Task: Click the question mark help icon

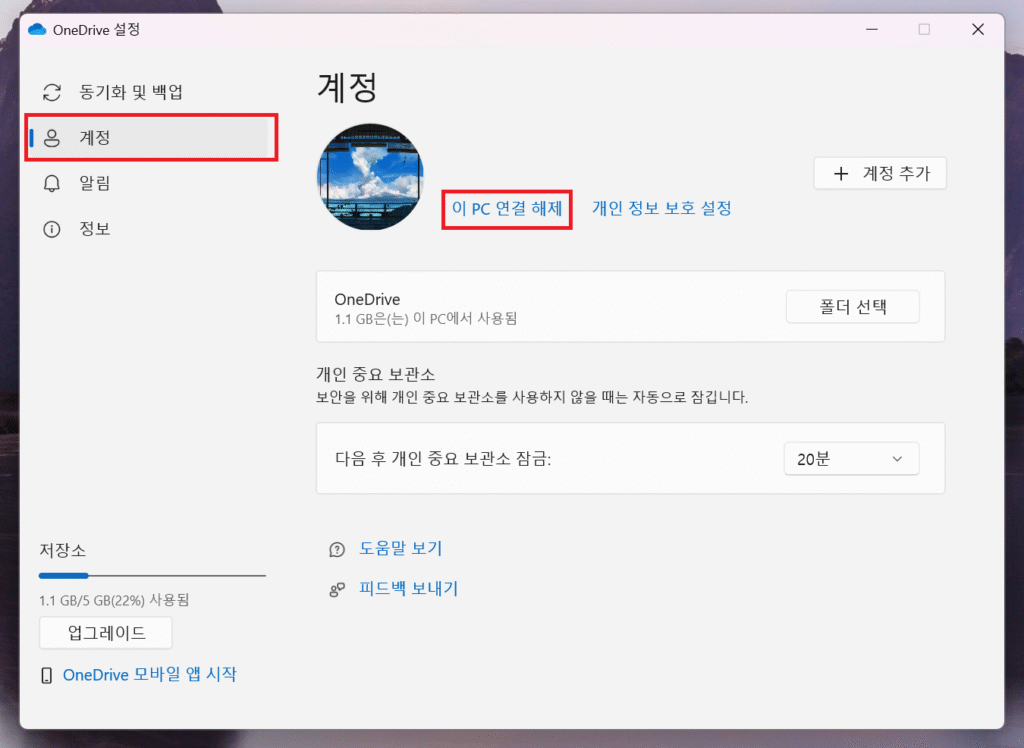Action: point(337,549)
